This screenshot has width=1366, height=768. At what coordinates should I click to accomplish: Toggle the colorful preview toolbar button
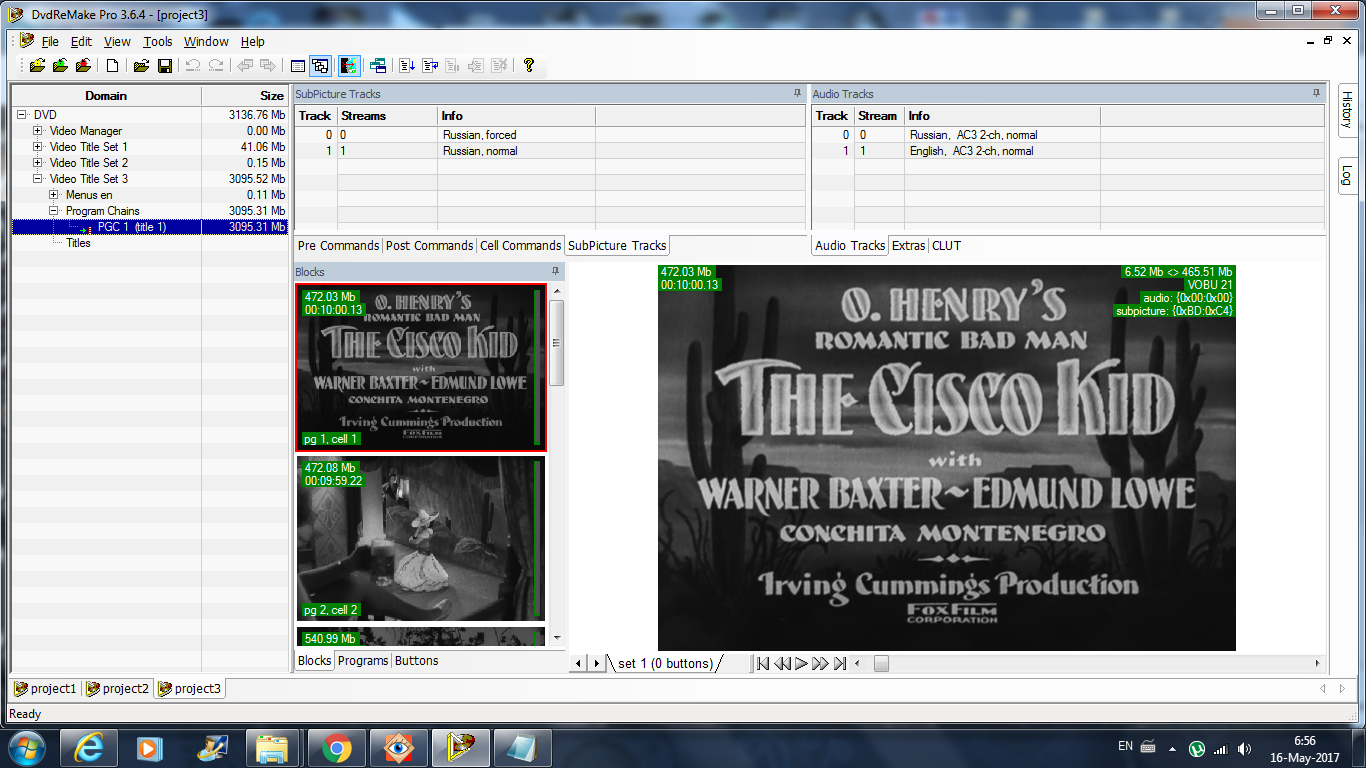coord(349,66)
